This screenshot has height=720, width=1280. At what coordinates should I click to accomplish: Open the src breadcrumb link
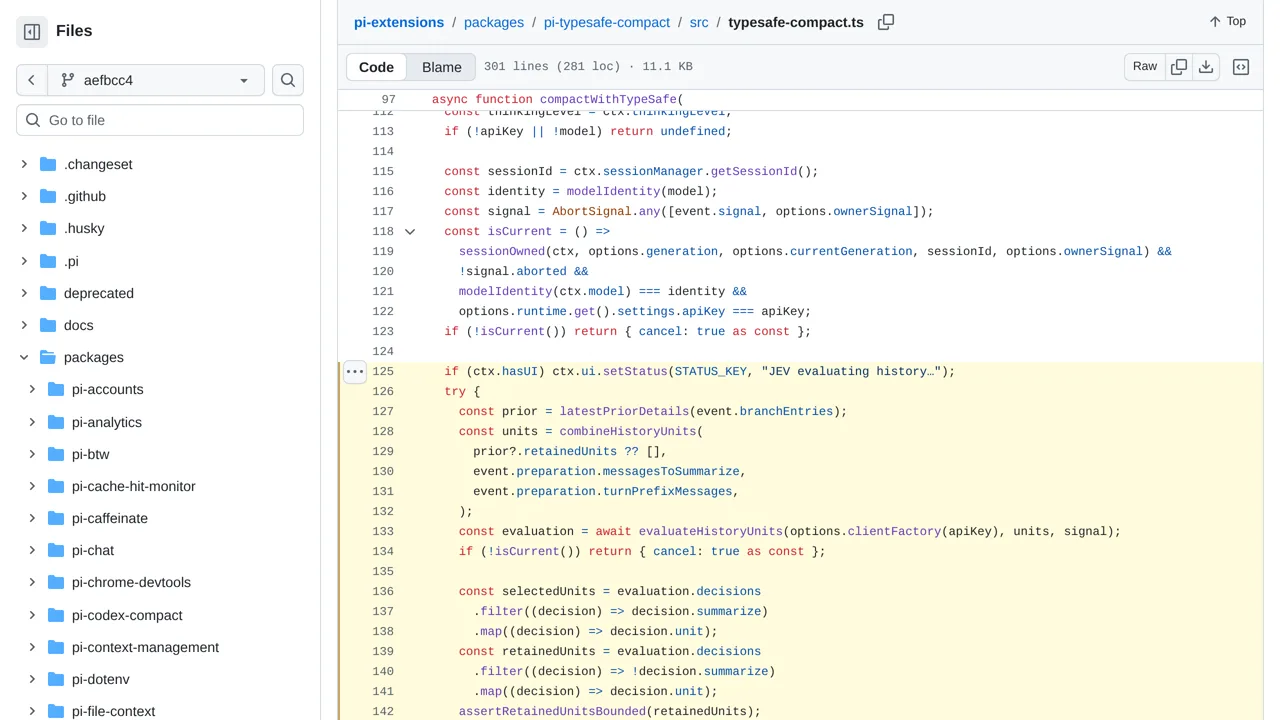[699, 22]
